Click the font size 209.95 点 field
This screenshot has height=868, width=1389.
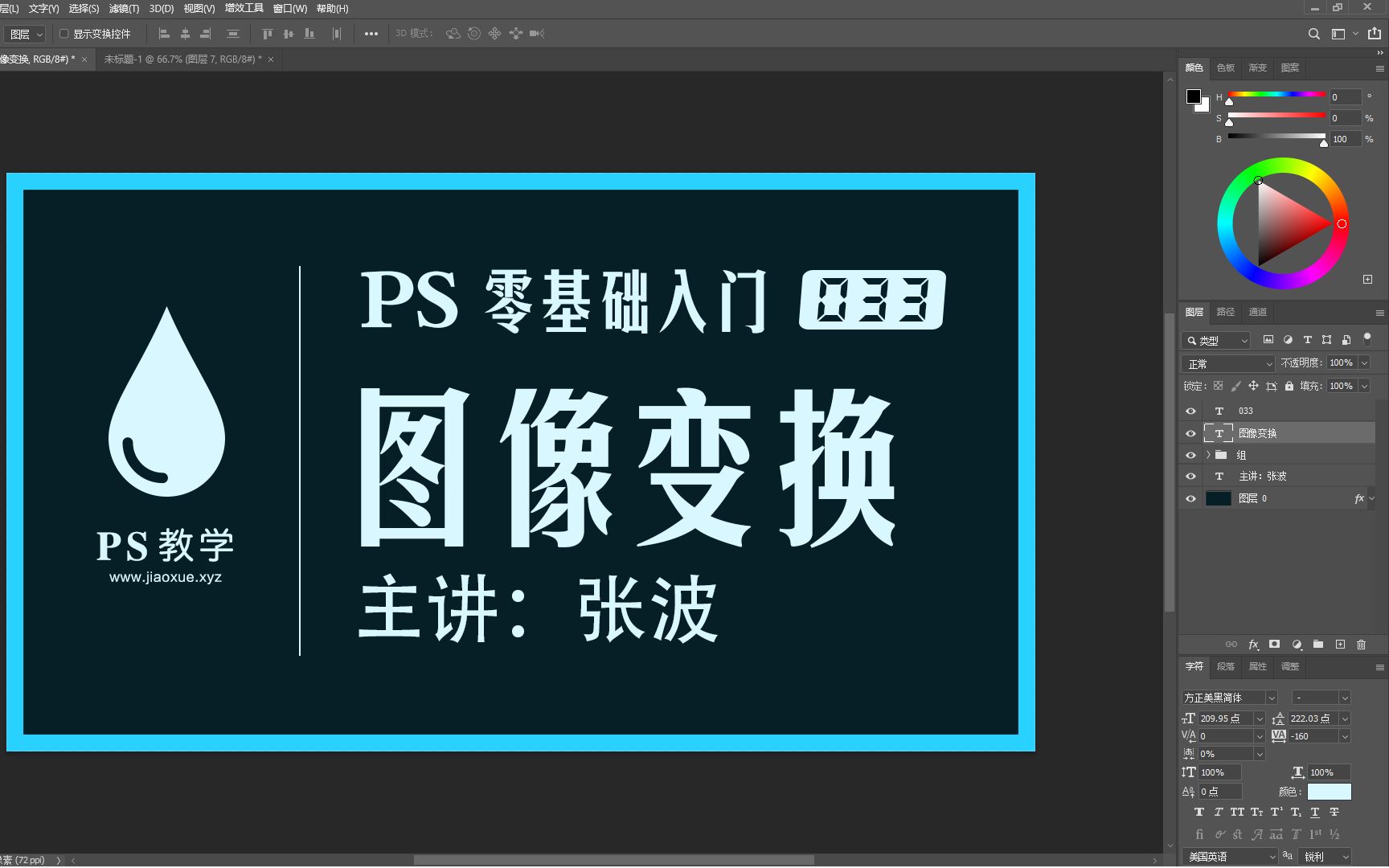tap(1225, 719)
